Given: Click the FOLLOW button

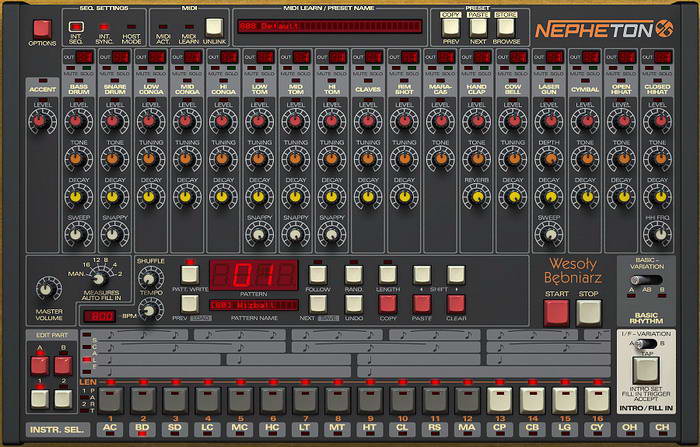Looking at the screenshot, I should [318, 274].
